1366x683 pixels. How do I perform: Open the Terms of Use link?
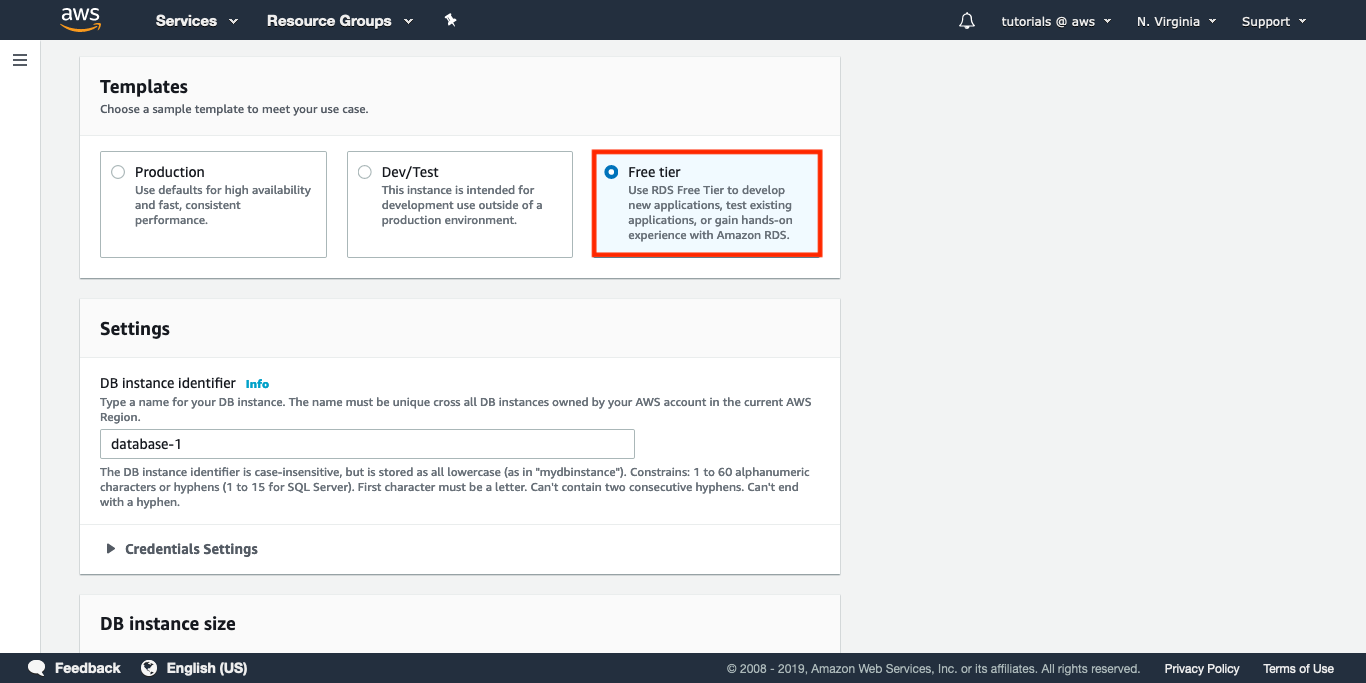coord(1298,669)
